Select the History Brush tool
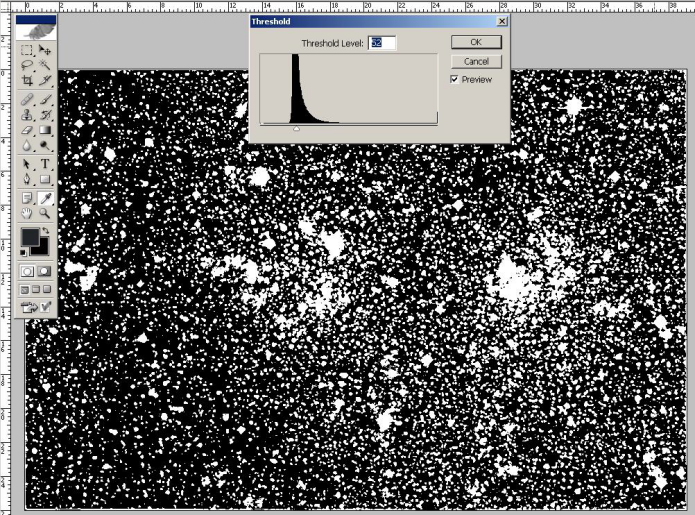695x515 pixels. 44,115
